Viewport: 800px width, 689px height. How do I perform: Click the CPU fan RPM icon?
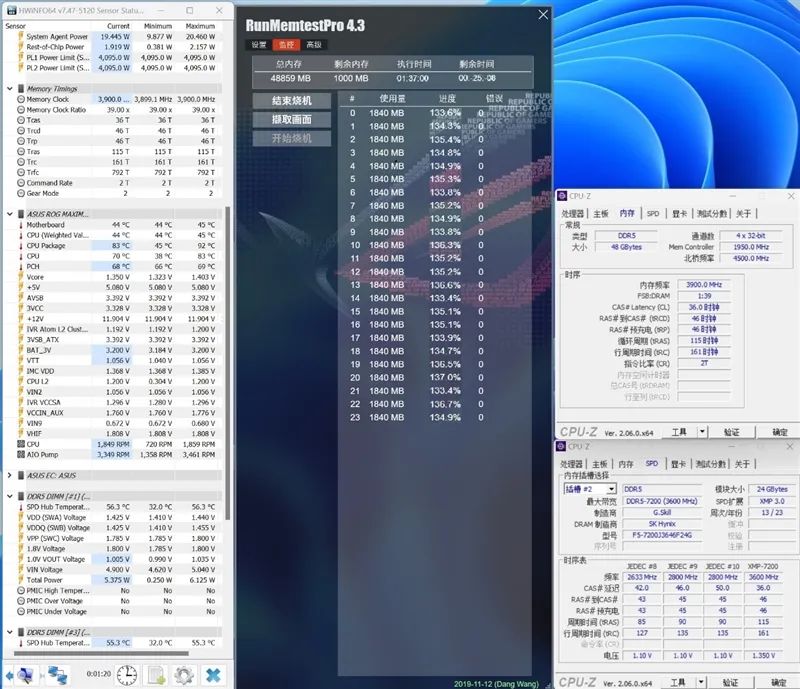tap(21, 444)
